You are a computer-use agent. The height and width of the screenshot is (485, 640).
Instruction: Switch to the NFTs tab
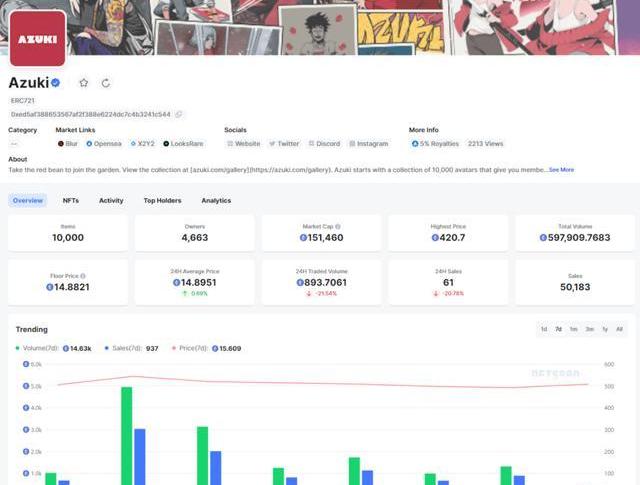click(71, 200)
